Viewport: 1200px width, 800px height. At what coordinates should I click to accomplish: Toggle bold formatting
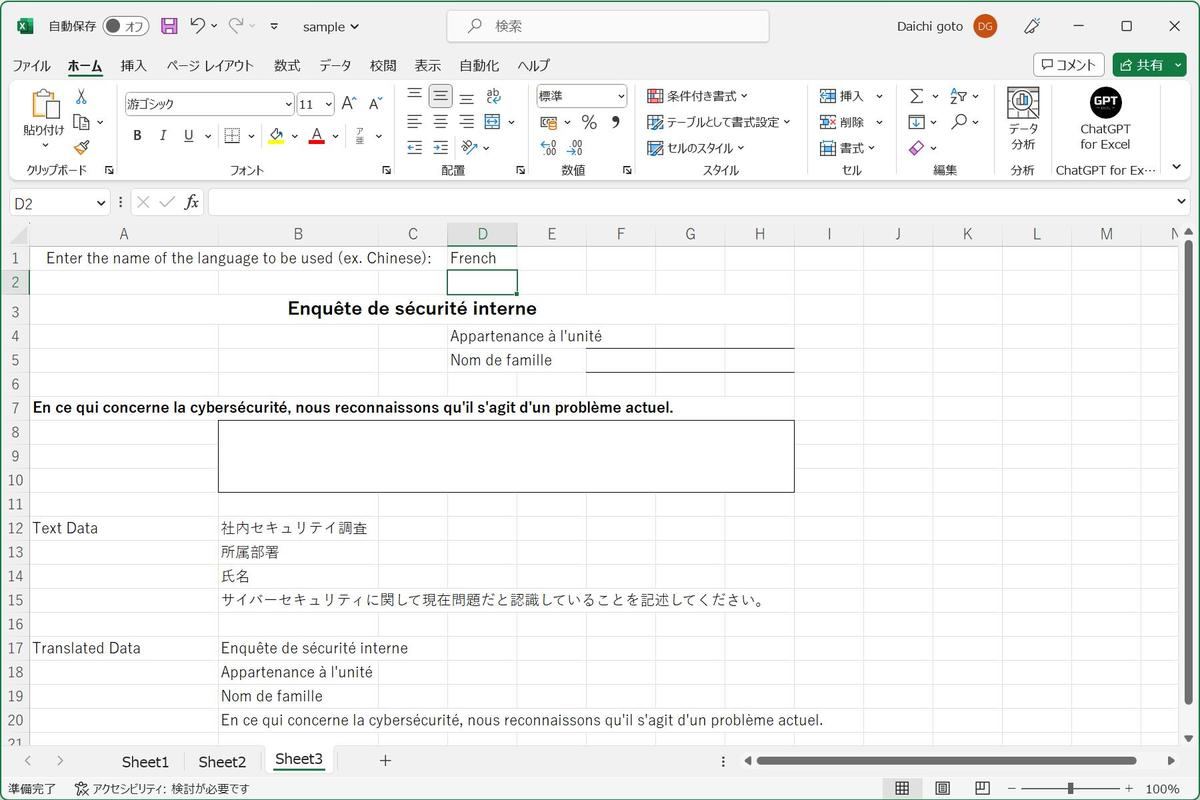137,135
